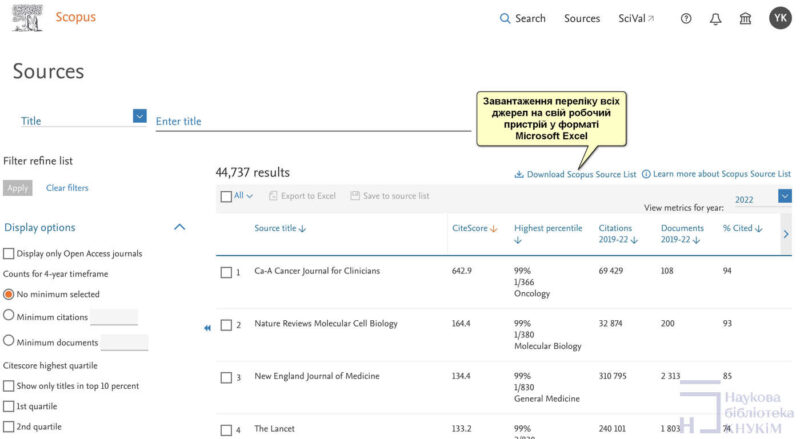Click the help question mark icon

coord(685,18)
